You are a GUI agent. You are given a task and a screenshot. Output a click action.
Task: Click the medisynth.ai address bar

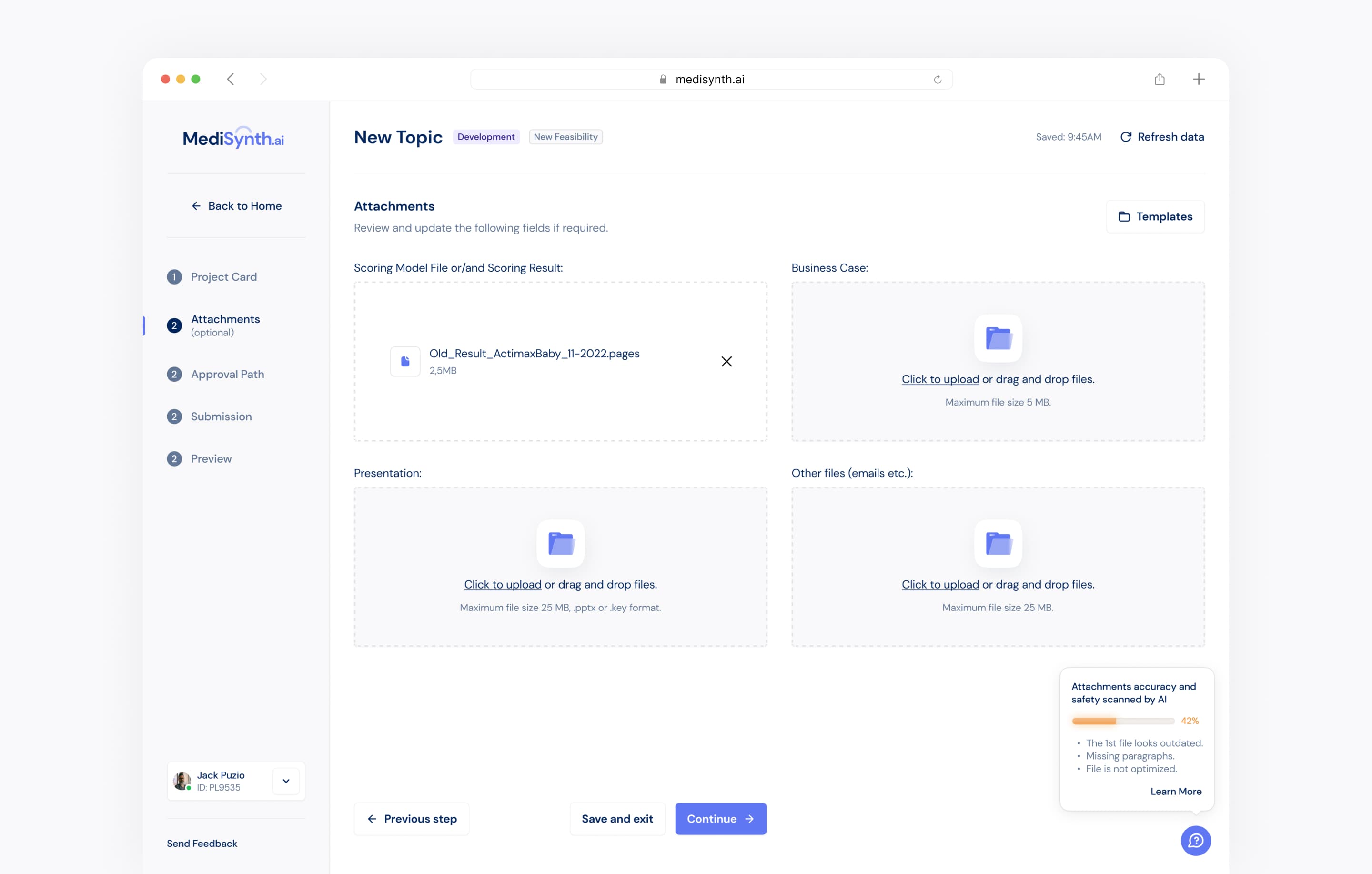710,79
